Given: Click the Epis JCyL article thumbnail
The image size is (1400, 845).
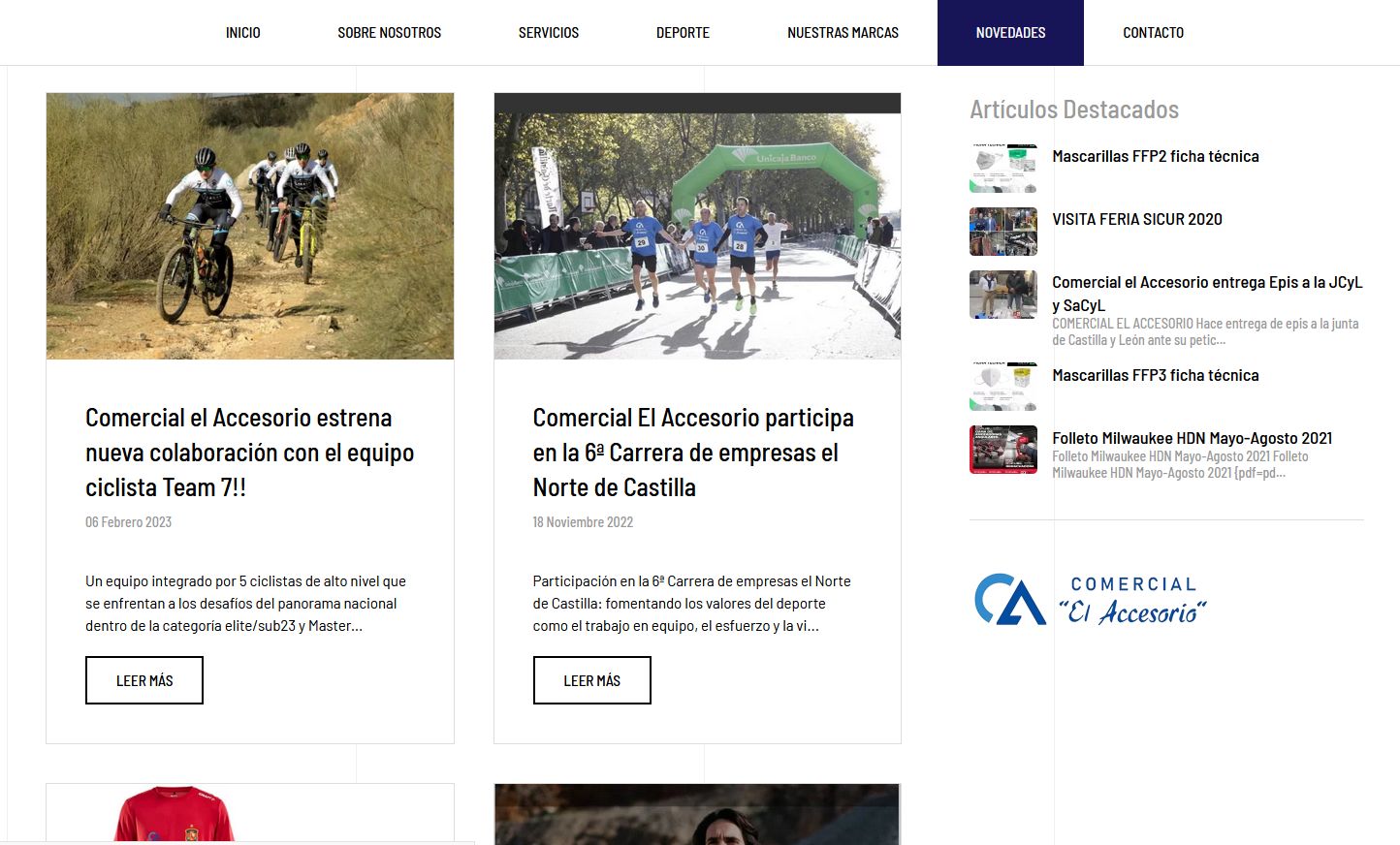Looking at the screenshot, I should 1003,295.
